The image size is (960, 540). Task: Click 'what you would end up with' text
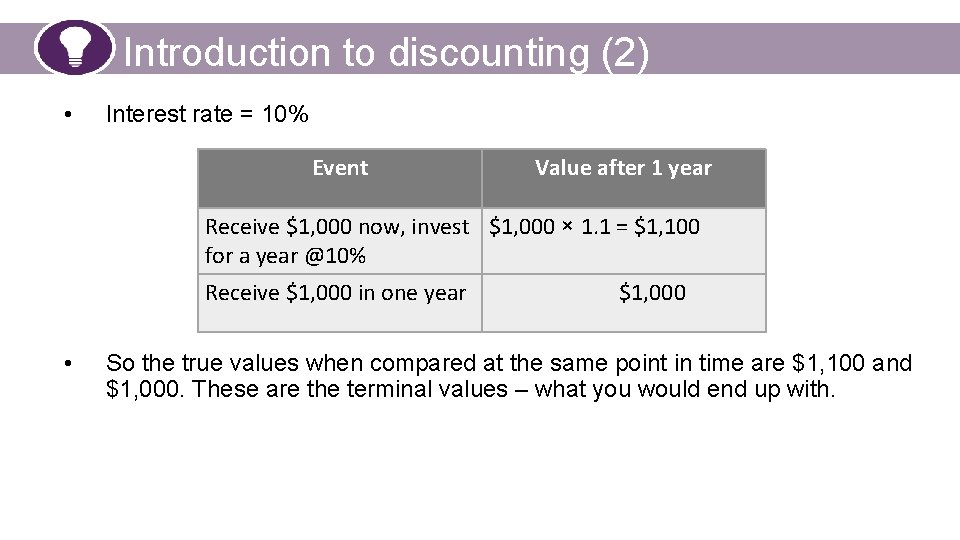tap(684, 389)
